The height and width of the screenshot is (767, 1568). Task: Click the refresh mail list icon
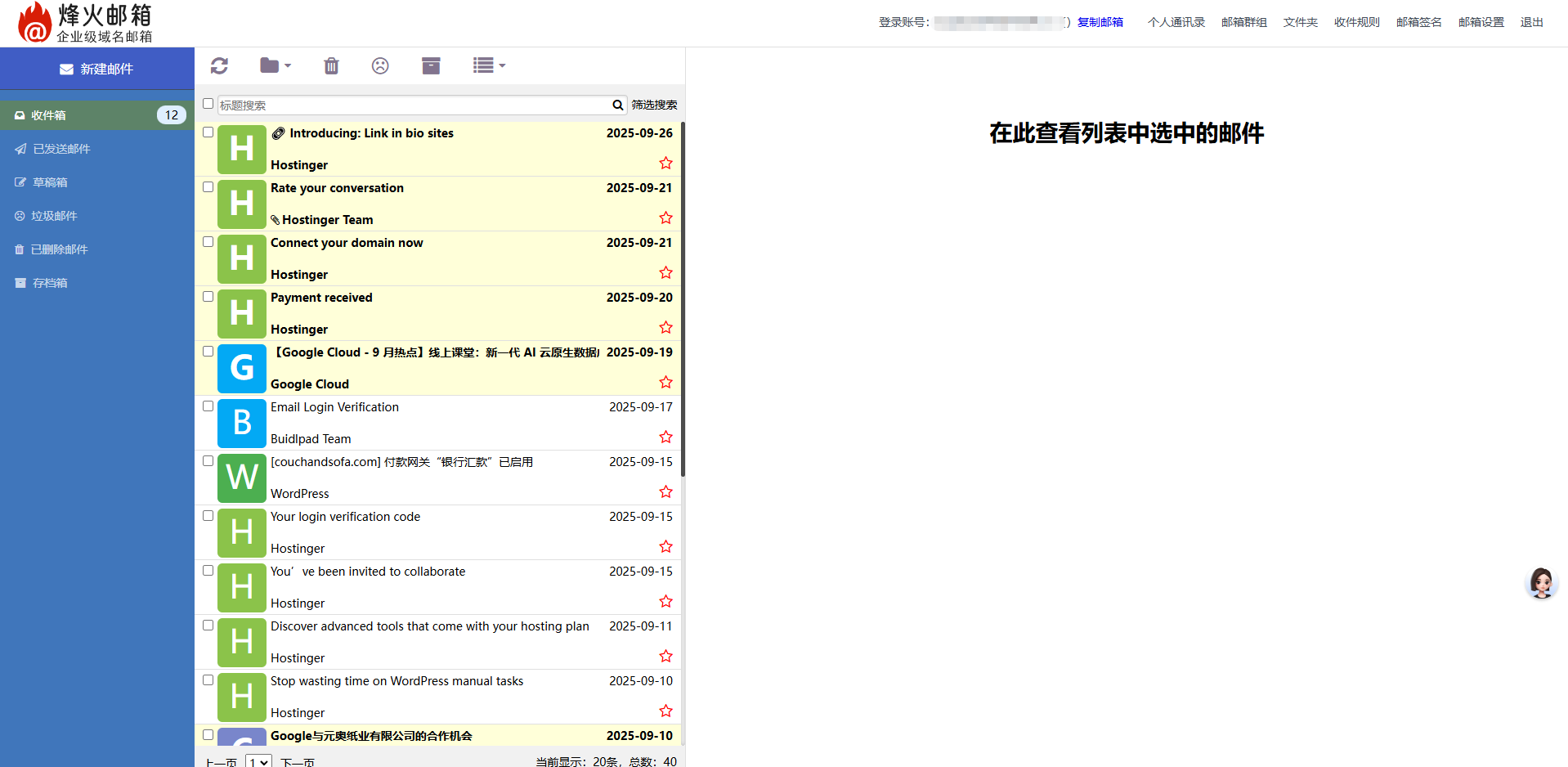tap(219, 66)
